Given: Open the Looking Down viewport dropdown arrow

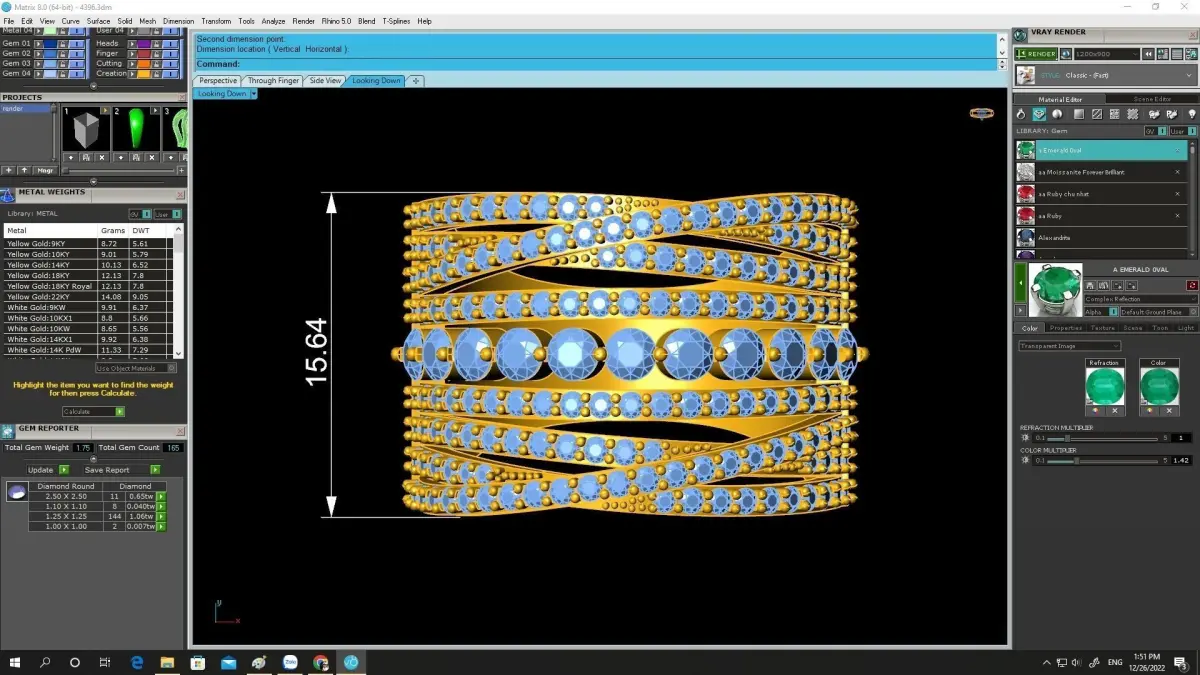Looking at the screenshot, I should click(x=254, y=93).
